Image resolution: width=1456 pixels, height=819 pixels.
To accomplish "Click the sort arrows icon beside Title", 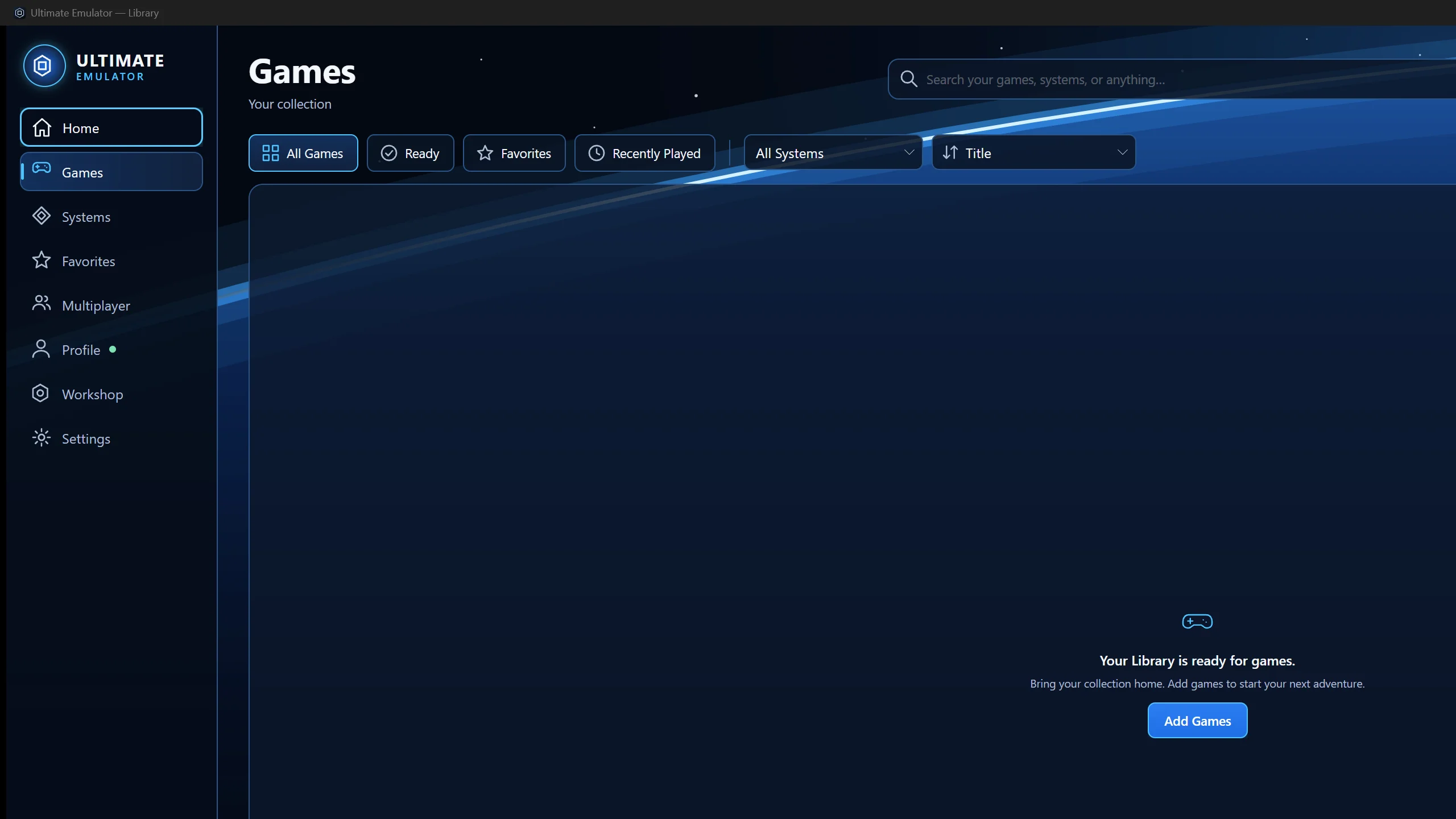I will point(950,152).
